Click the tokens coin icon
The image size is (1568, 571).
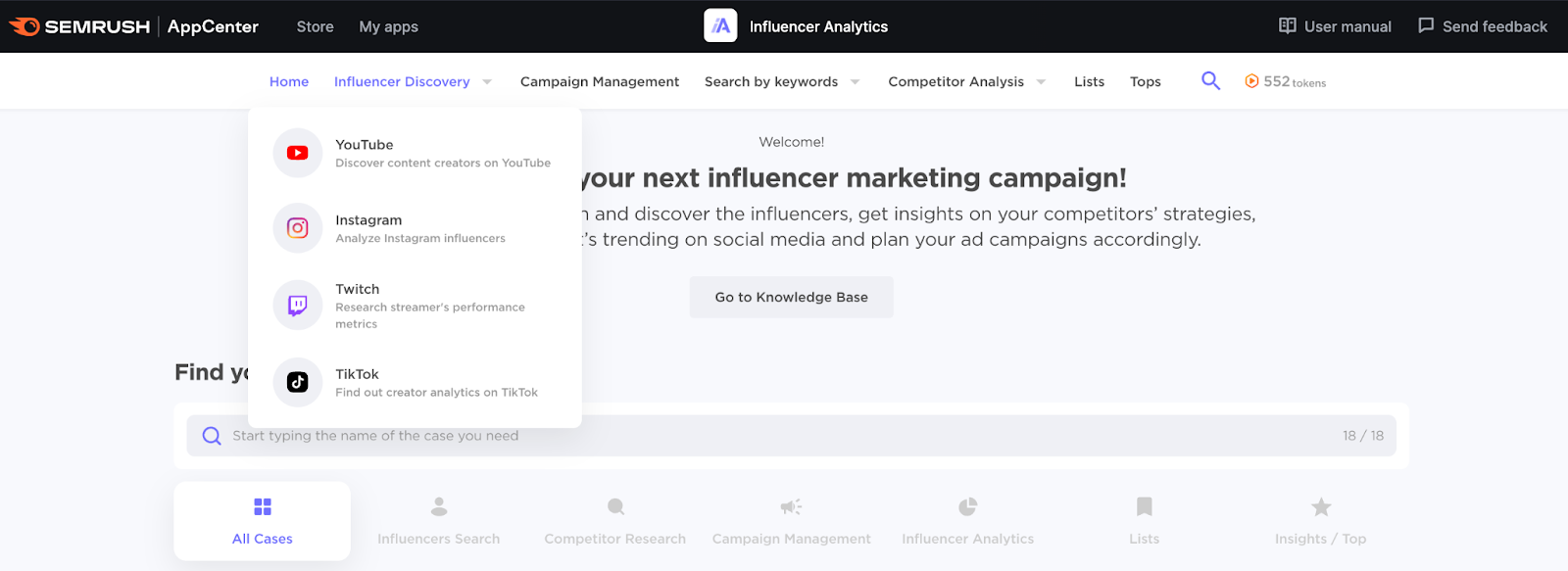point(1251,81)
